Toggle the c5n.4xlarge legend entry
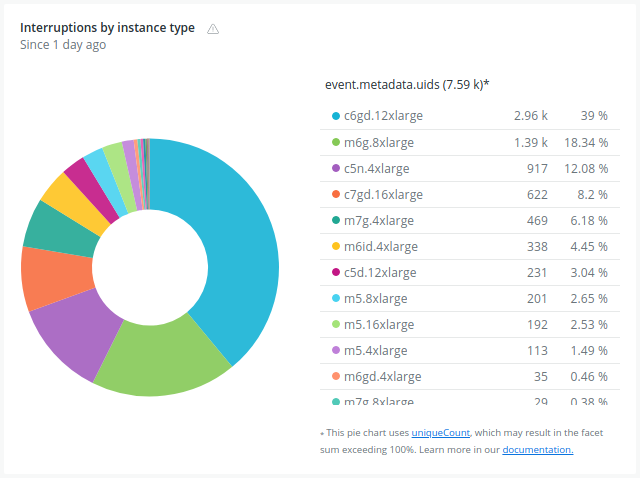 (x=376, y=168)
